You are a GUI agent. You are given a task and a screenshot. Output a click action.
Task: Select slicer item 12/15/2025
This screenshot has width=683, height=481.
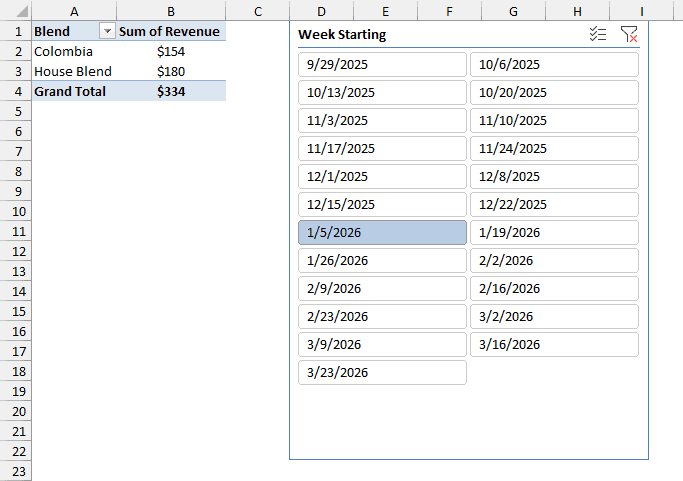382,204
